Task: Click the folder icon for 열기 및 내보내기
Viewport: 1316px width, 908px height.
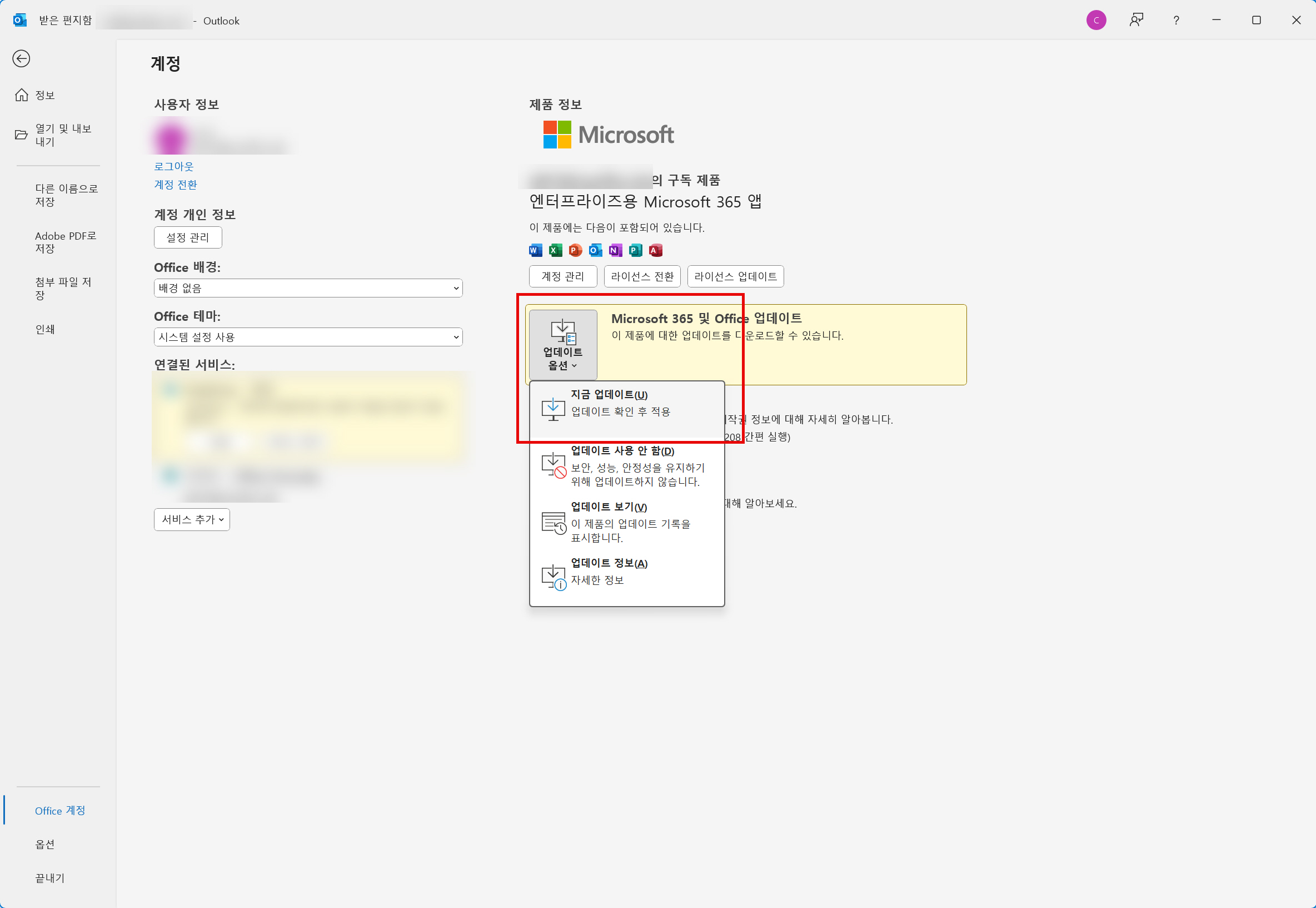Action: click(x=21, y=135)
